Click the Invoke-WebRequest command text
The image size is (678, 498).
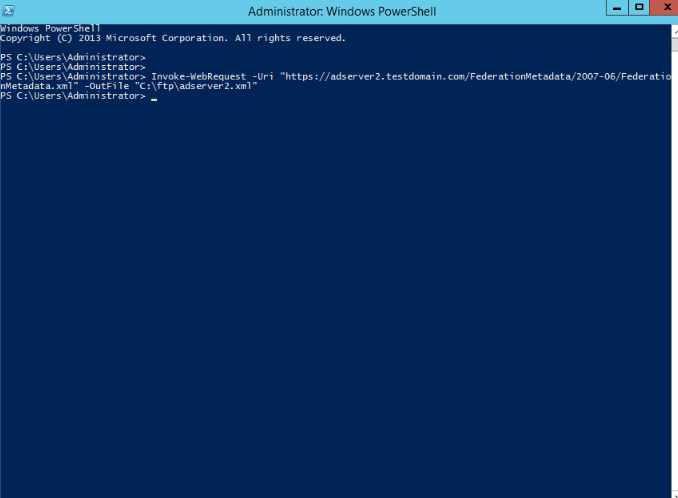(x=198, y=77)
